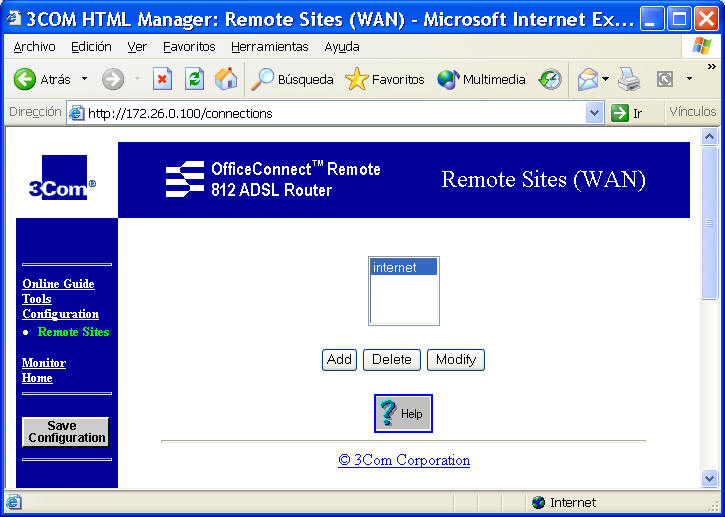This screenshot has width=725, height=517.
Task: Open browsing history clock icon
Action: pyautogui.click(x=550, y=79)
